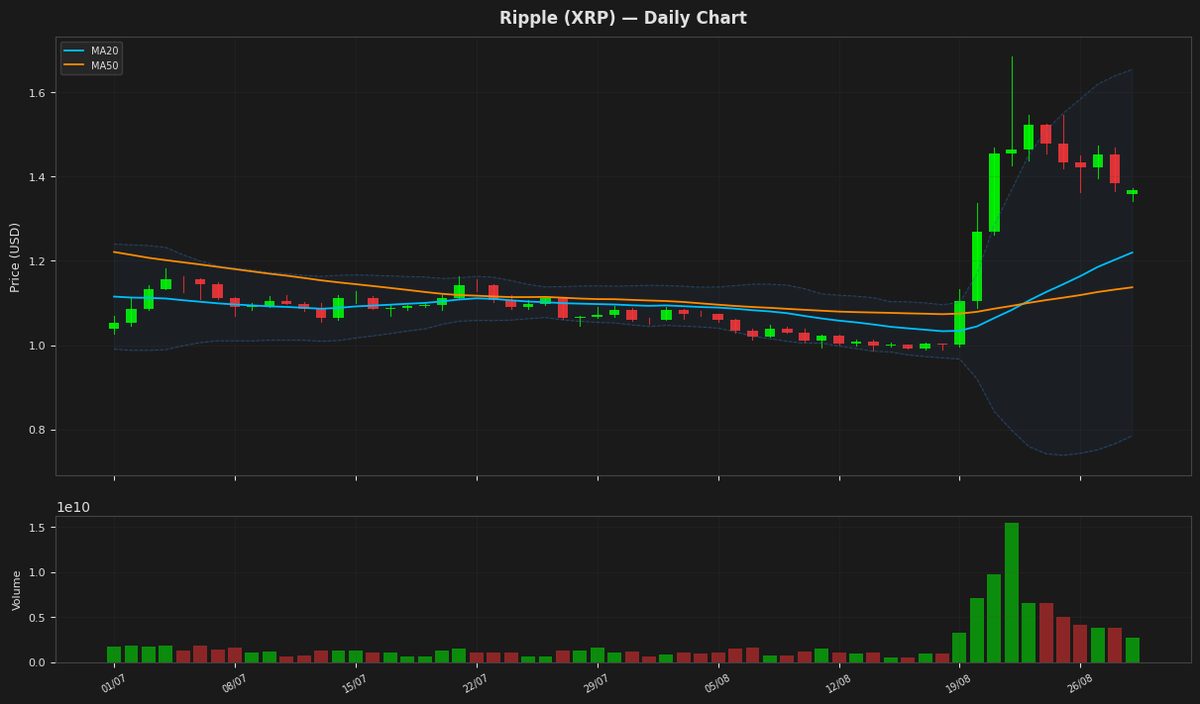Click the first green candlestick on 01/07
Screen dimensions: 1200x704
tap(114, 325)
